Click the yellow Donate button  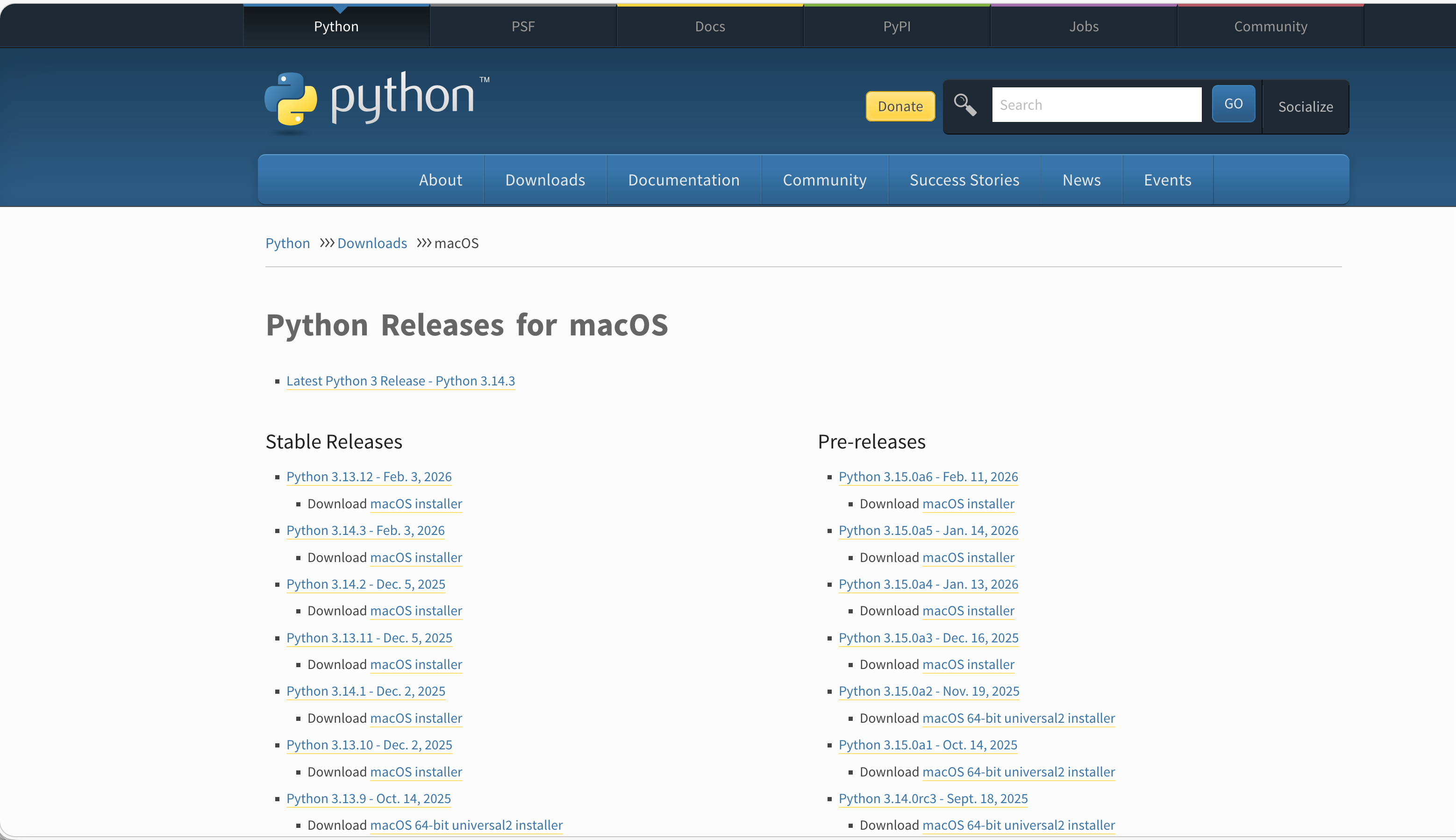click(x=900, y=106)
